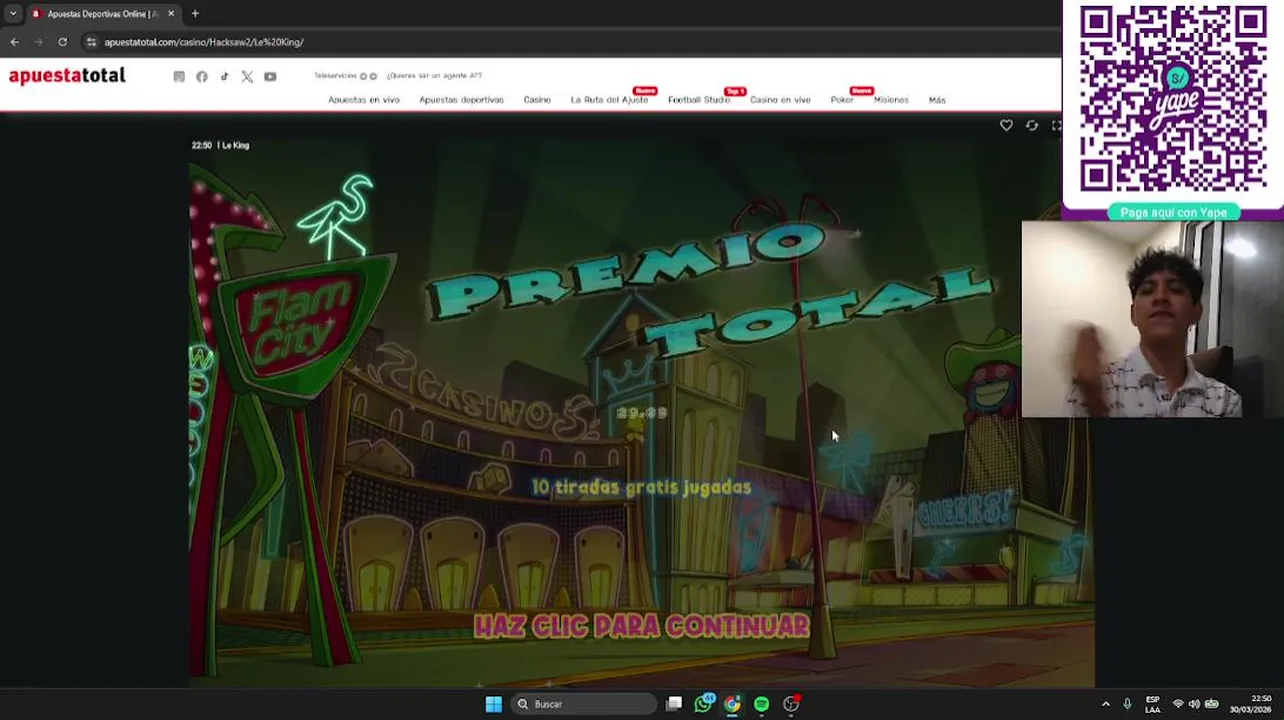The image size is (1284, 720).
Task: Open Poker menu item
Action: tap(841, 100)
